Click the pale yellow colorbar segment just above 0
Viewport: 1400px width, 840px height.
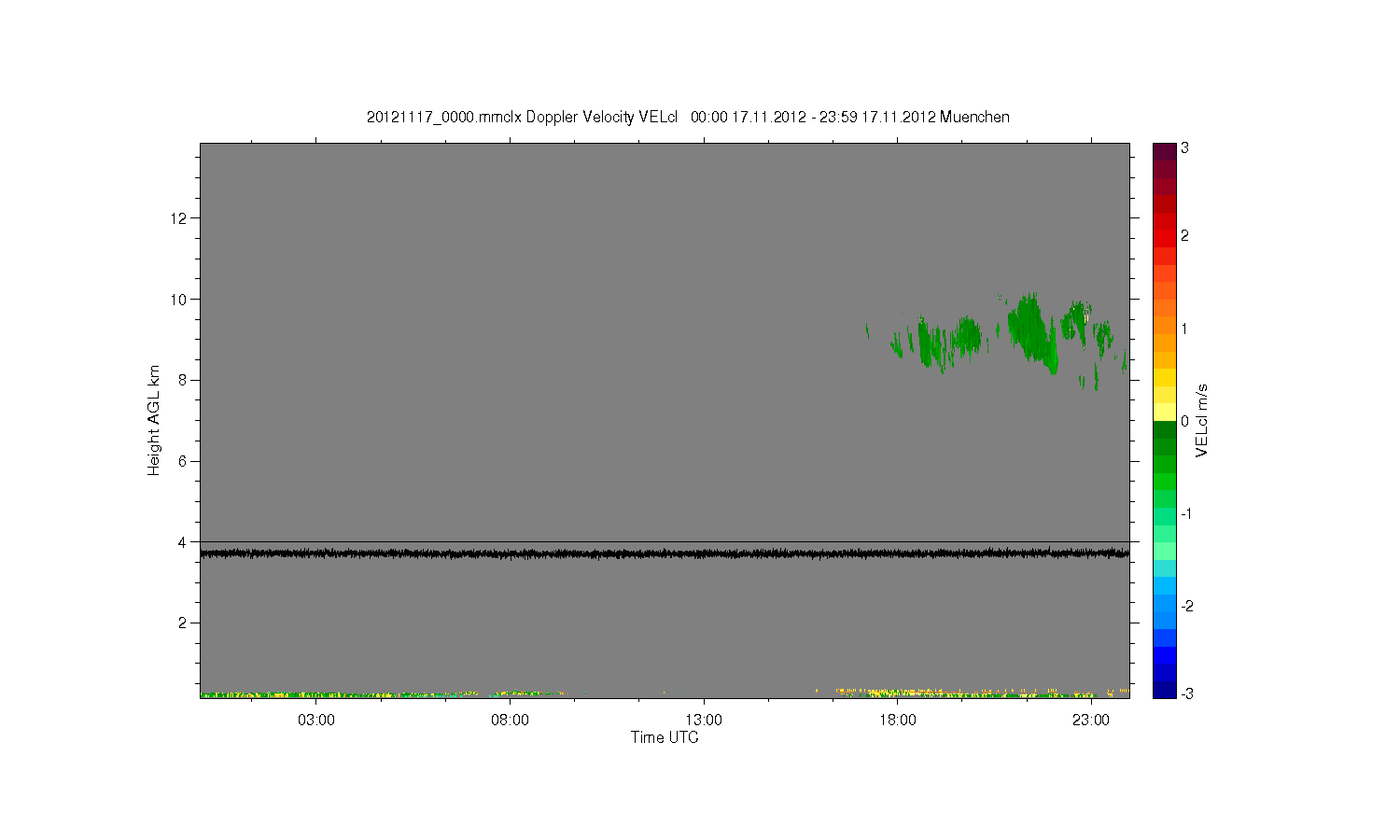1164,412
